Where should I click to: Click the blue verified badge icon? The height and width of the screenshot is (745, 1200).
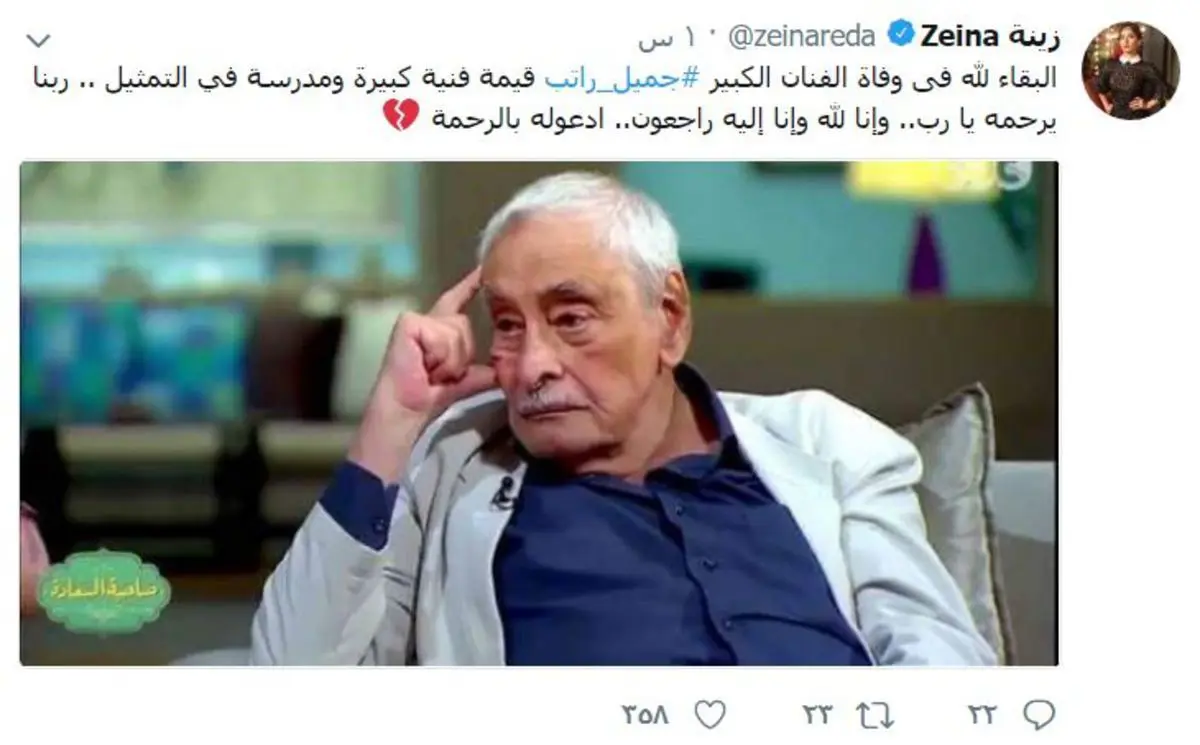(899, 38)
